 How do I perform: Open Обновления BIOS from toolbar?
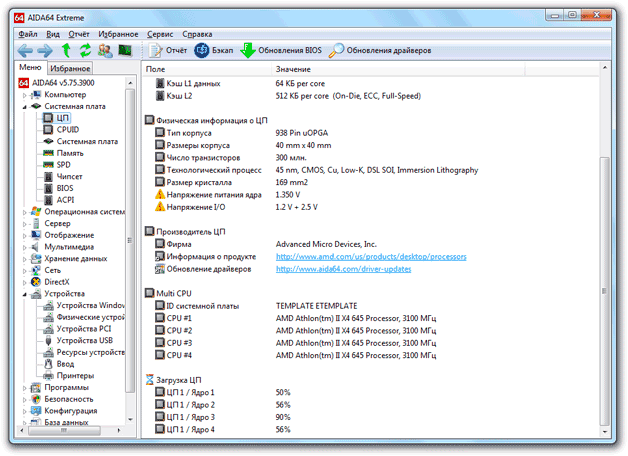click(281, 50)
